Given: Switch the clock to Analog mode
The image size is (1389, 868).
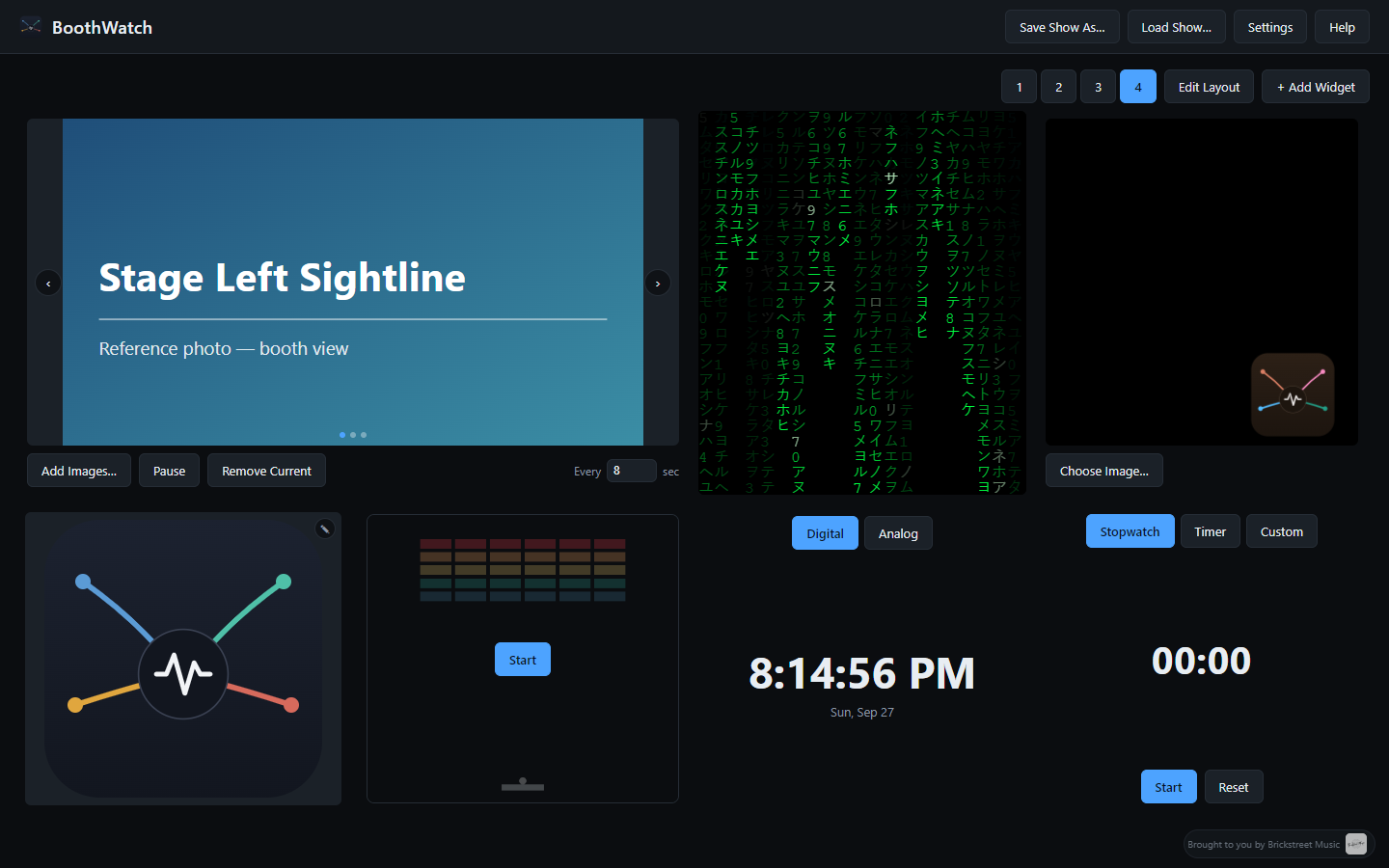Looking at the screenshot, I should click(x=898, y=533).
